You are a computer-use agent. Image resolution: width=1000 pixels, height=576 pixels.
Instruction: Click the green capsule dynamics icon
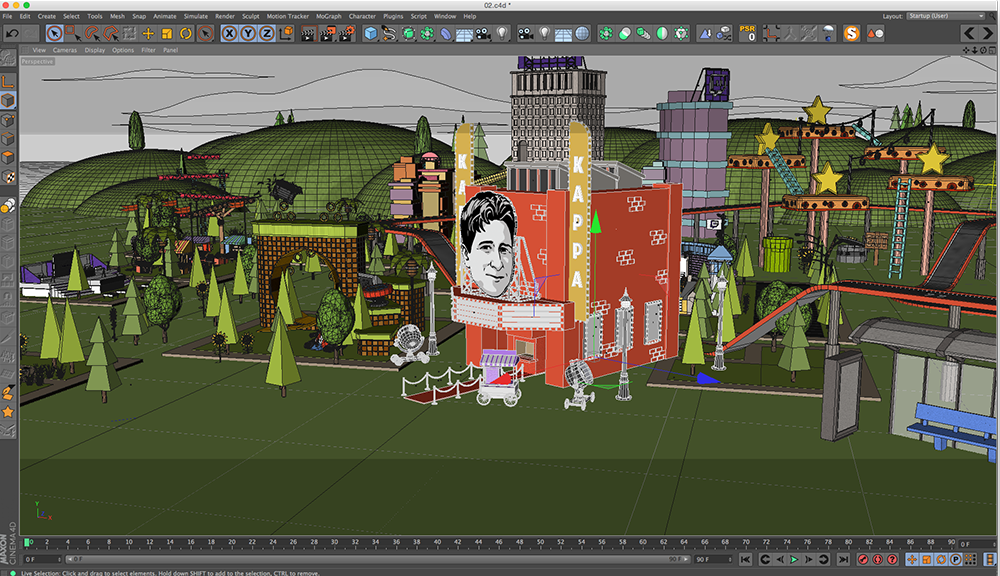(625, 33)
